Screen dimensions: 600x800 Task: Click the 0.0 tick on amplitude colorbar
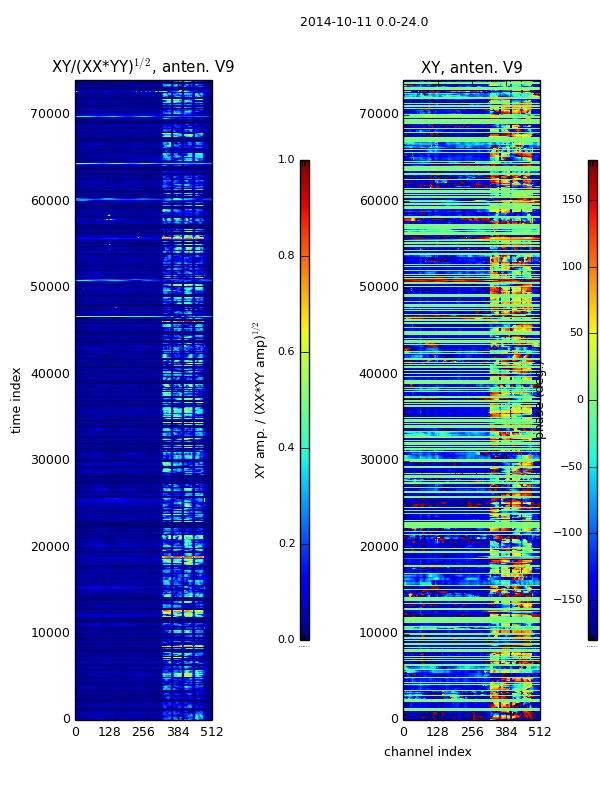coord(286,640)
